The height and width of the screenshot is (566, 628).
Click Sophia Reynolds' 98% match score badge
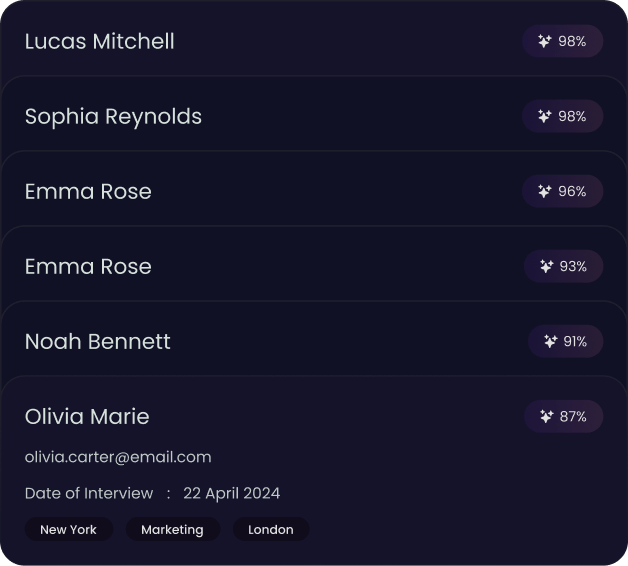(562, 116)
